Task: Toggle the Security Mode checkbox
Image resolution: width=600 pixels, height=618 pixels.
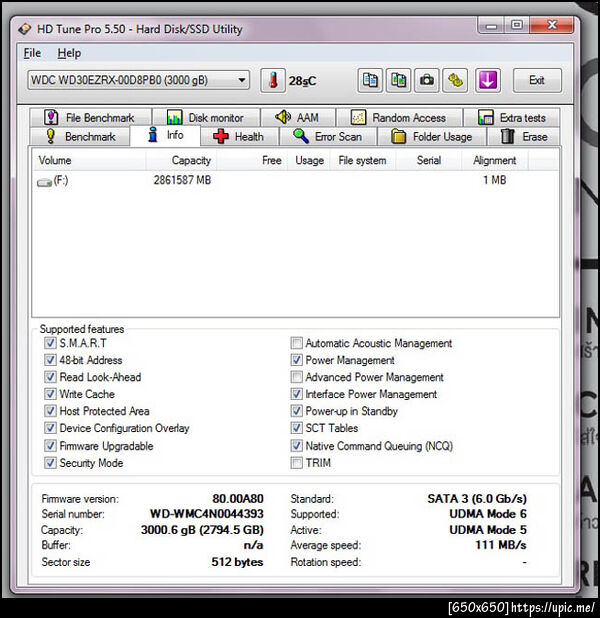Action: coord(50,463)
